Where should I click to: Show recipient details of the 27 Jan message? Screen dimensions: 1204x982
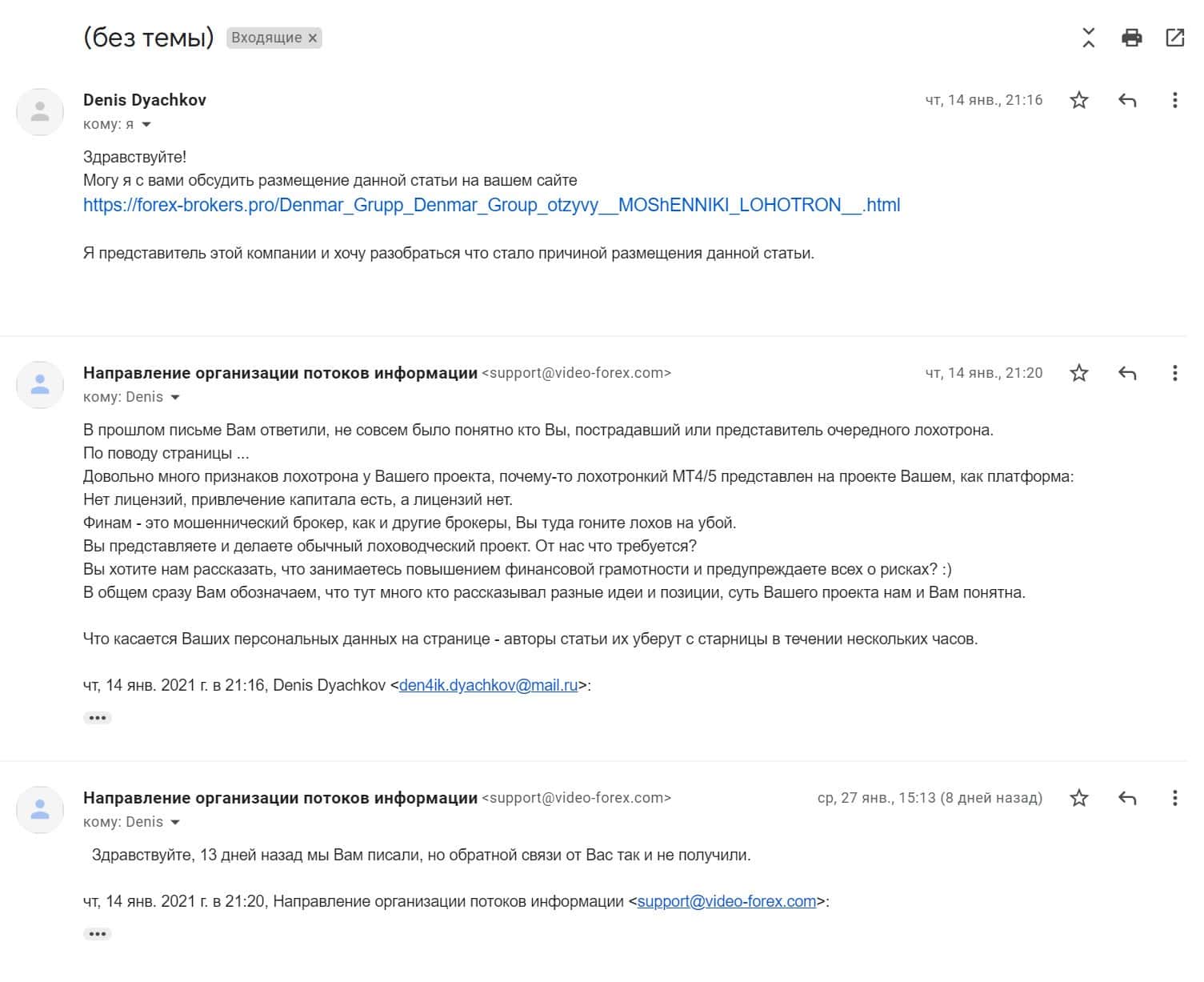[175, 823]
